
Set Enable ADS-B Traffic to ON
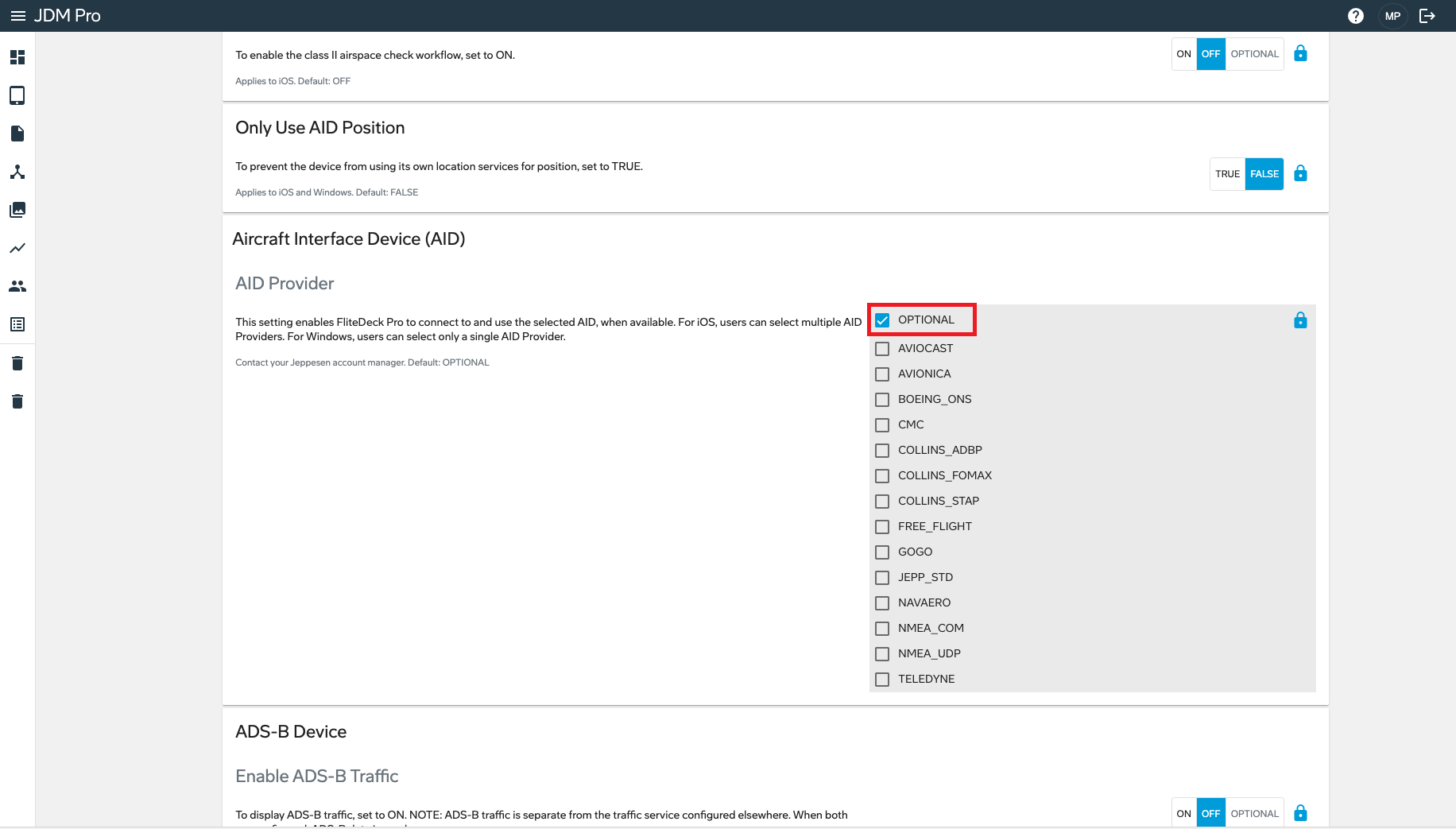click(x=1183, y=813)
